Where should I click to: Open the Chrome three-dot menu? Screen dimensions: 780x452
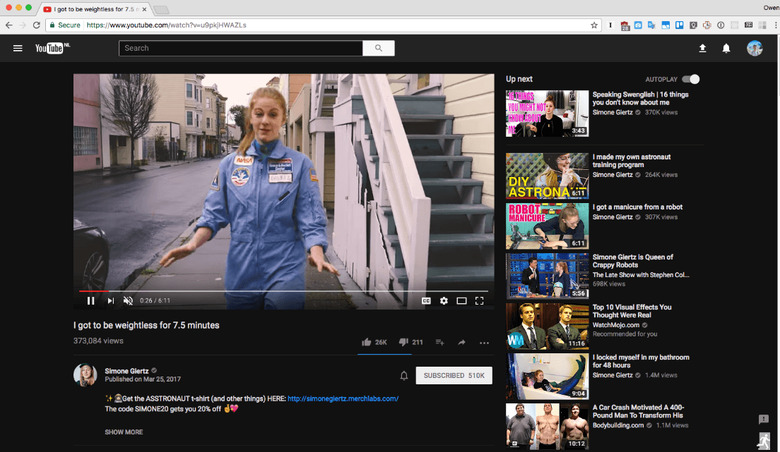(x=776, y=25)
